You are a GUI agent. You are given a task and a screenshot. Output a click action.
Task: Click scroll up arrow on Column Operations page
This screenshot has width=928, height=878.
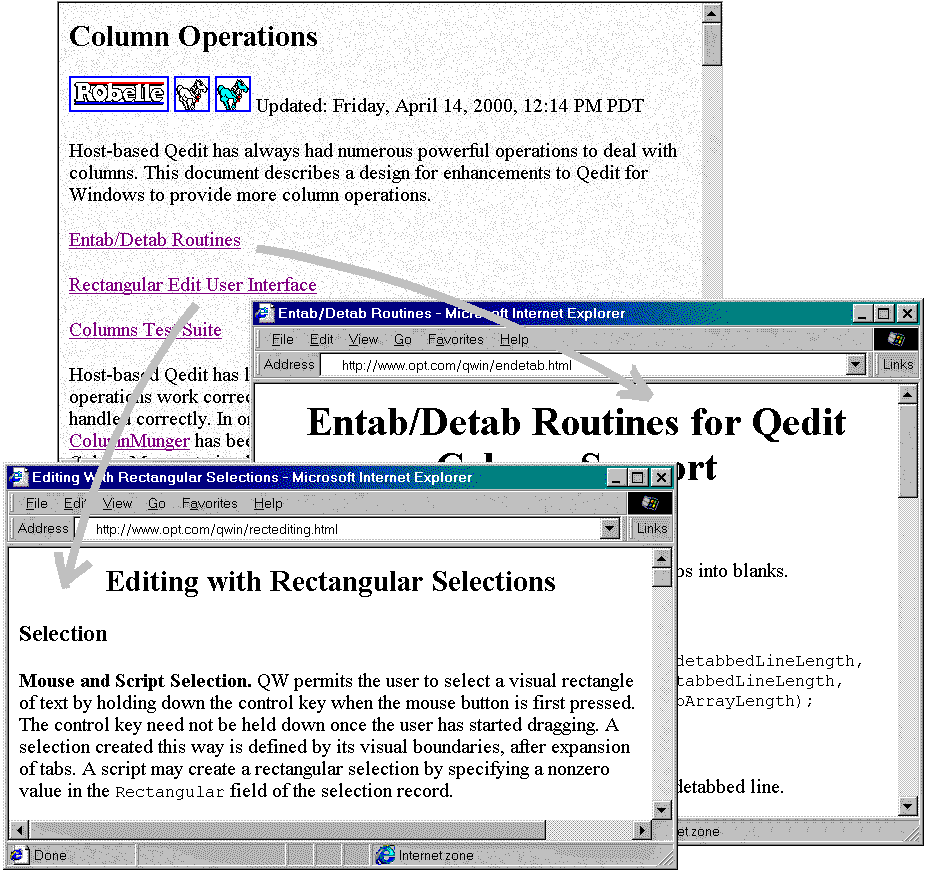[712, 13]
